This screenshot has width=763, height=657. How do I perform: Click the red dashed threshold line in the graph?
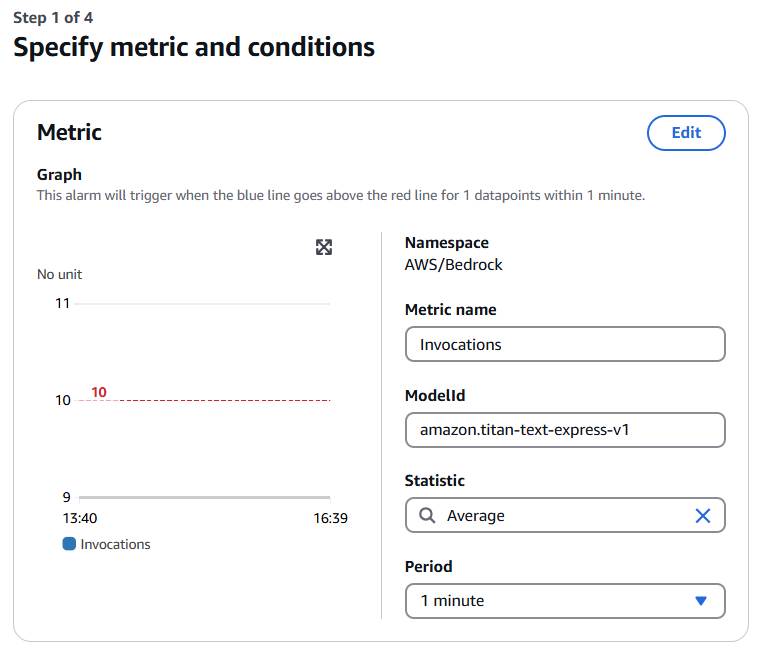pyautogui.click(x=220, y=400)
